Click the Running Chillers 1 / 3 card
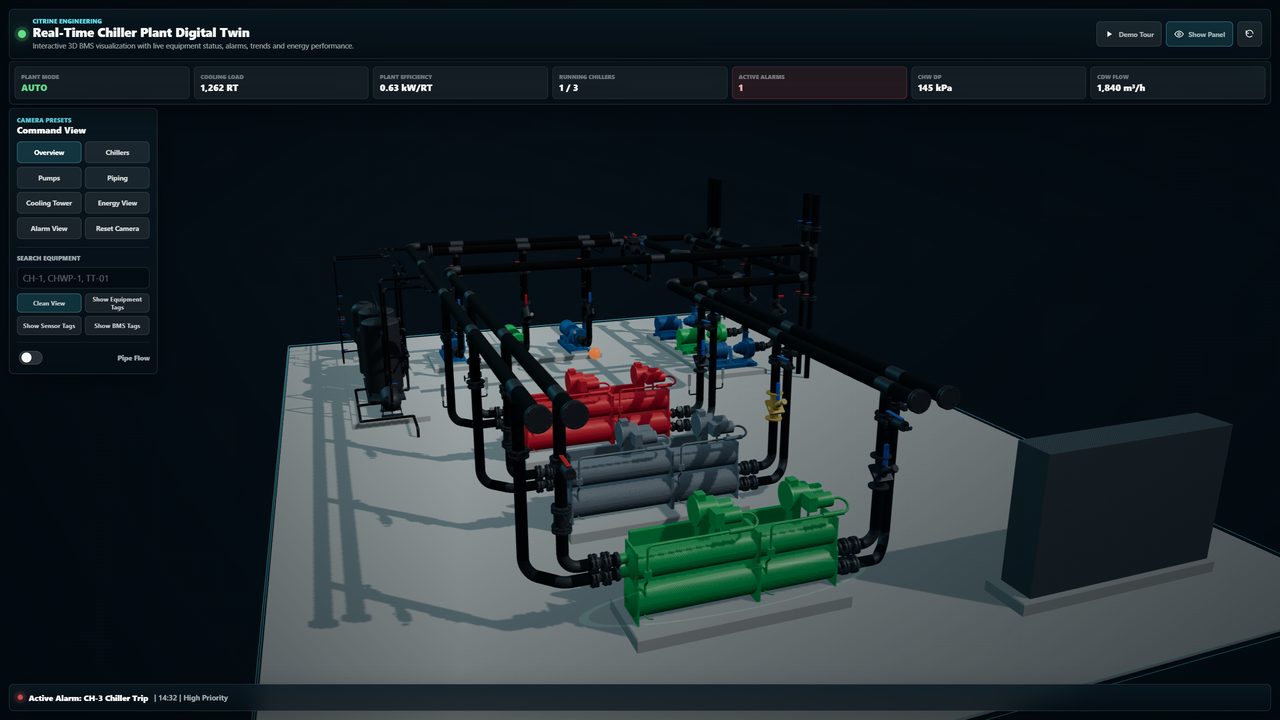The image size is (1280, 720). click(x=640, y=83)
